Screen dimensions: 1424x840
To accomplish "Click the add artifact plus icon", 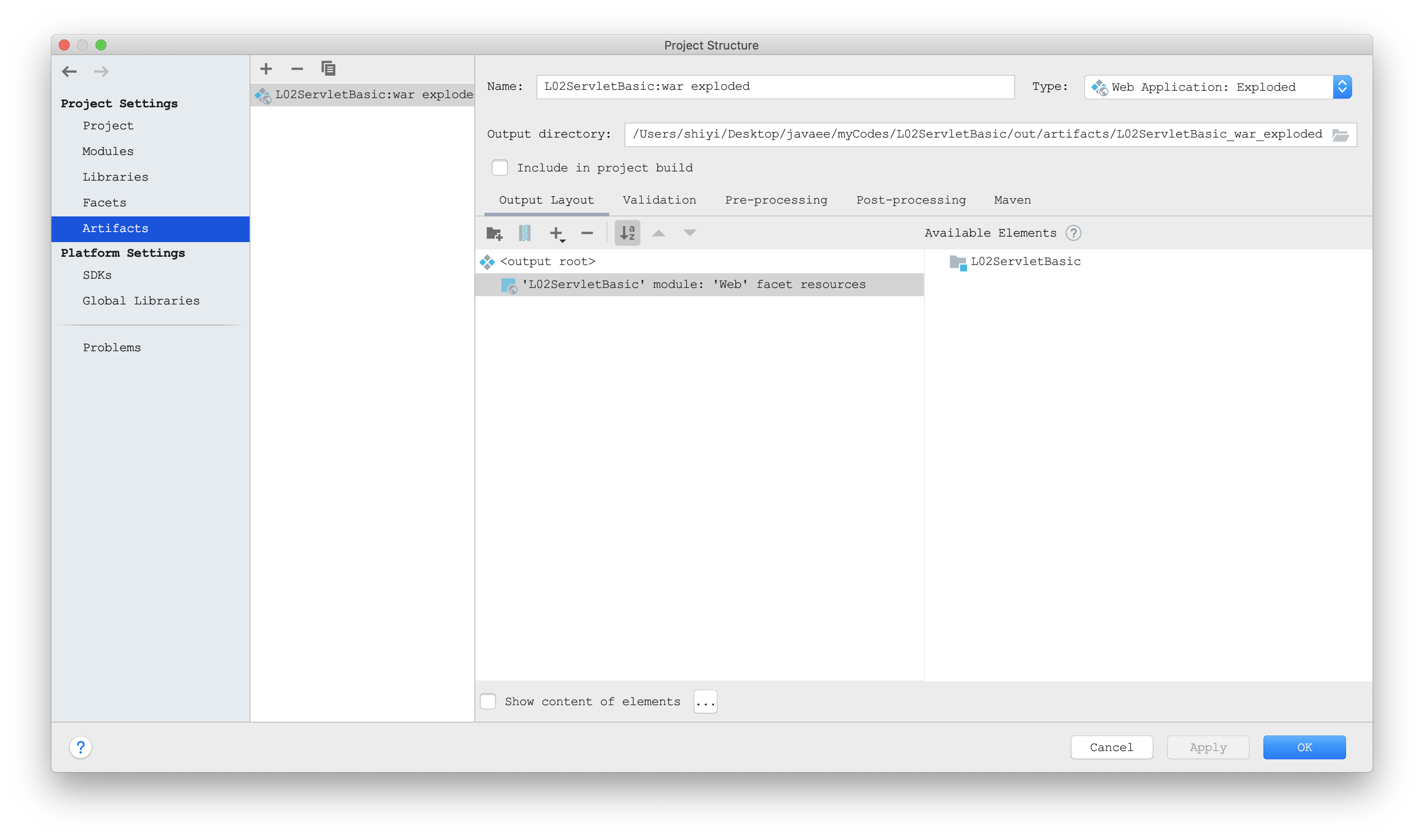I will [x=266, y=69].
